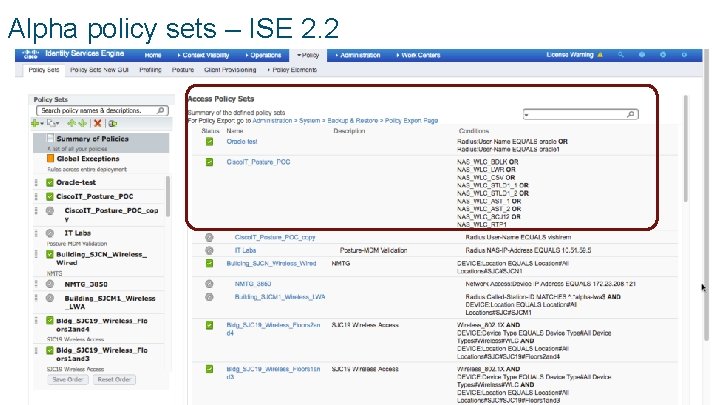Toggle Bldg_SJC19_Wireless_Floors2and4 checkbox in left list
720x405 pixels.
(50, 321)
